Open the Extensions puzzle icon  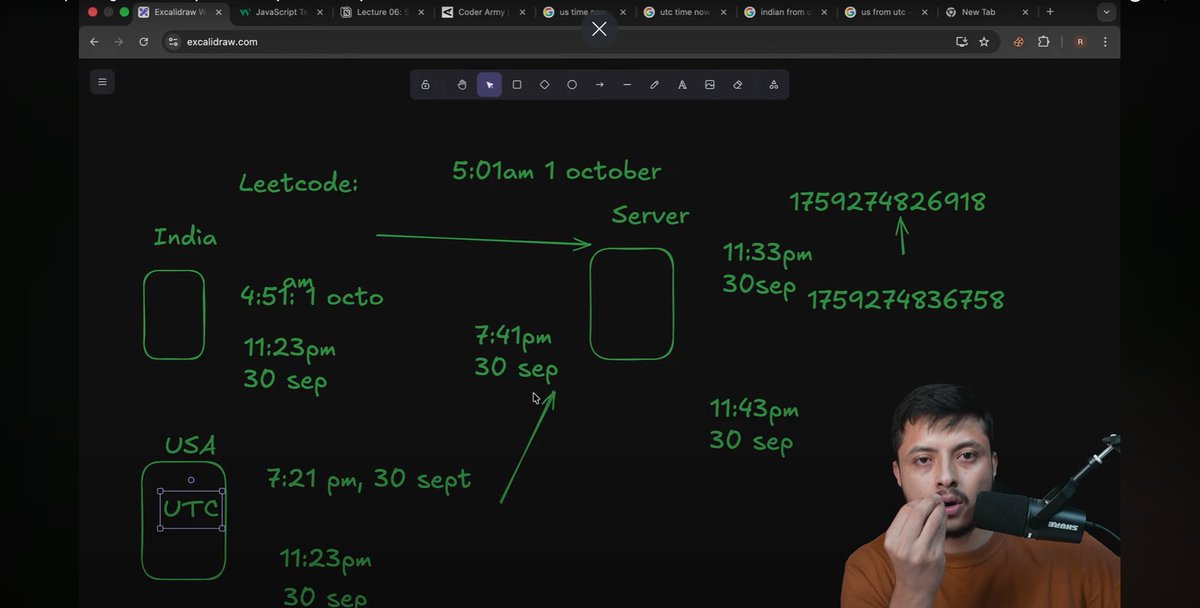point(1044,42)
